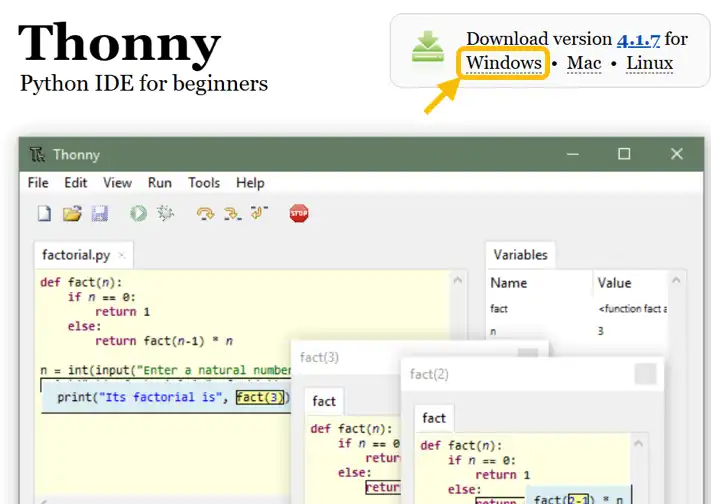Open the Run menu
The width and height of the screenshot is (711, 504).
pos(160,183)
